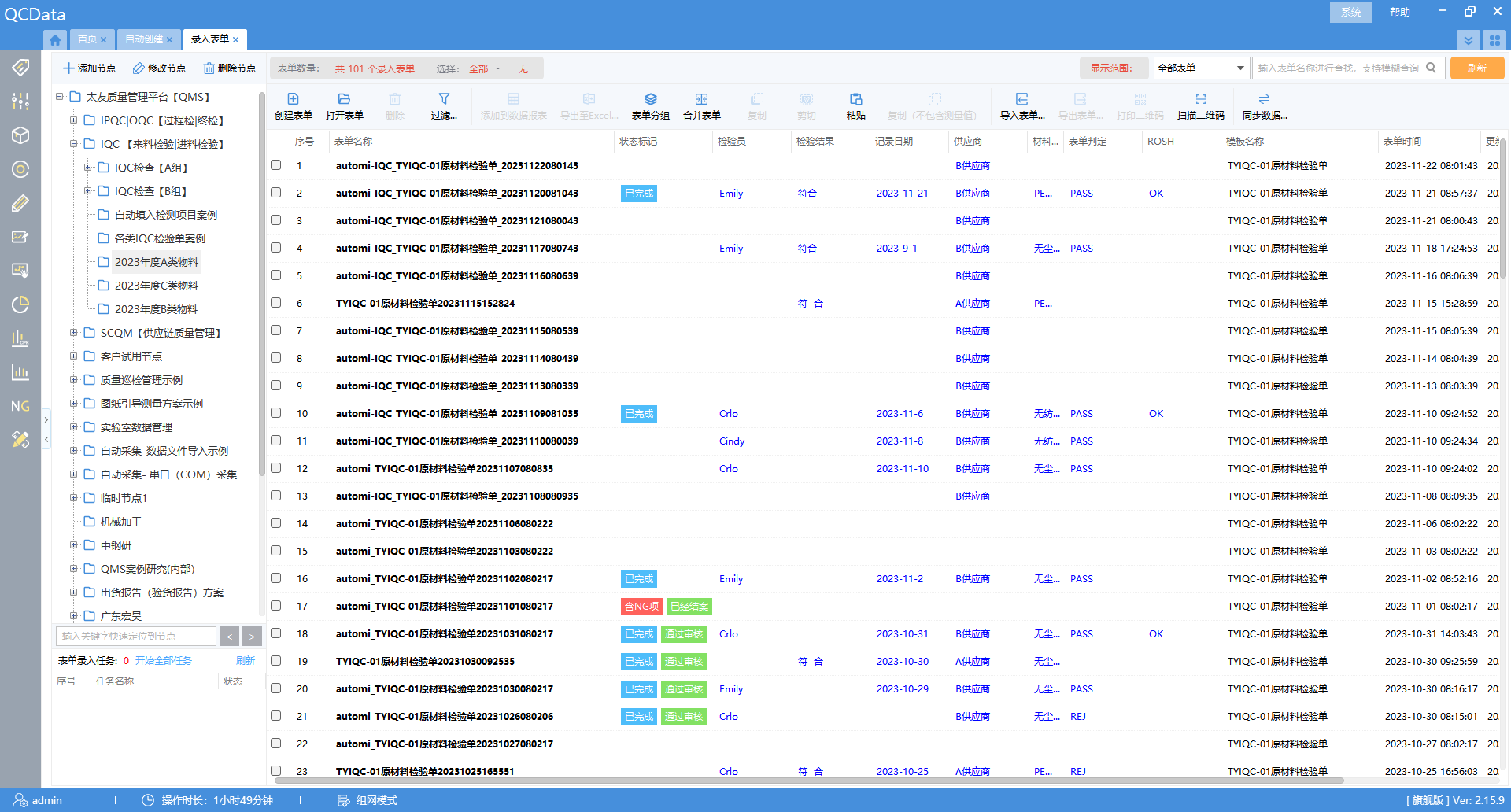Open the 全部表单 display range dropdown
The image size is (1511, 812).
click(1201, 68)
